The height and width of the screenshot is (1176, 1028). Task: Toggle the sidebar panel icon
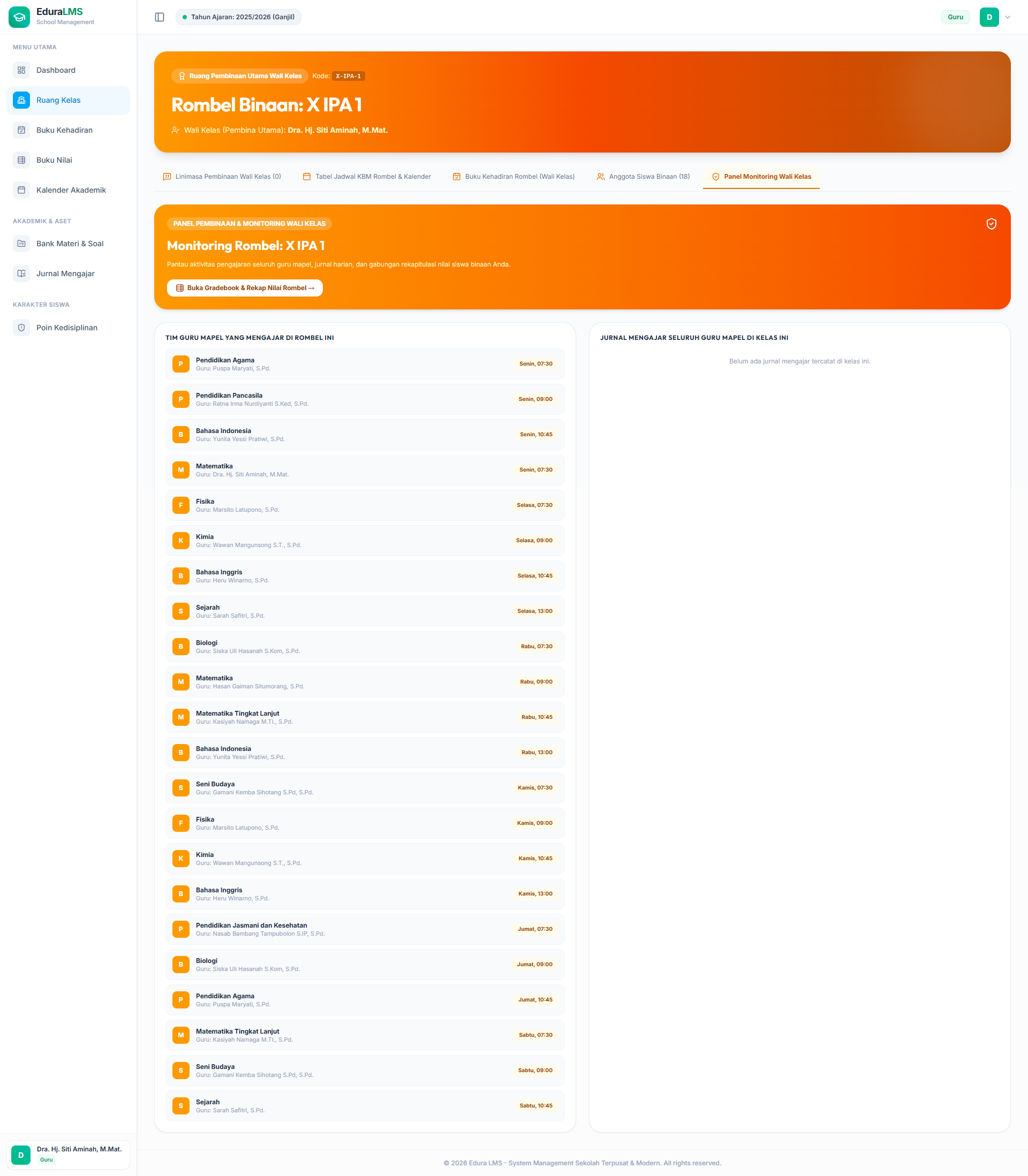160,17
